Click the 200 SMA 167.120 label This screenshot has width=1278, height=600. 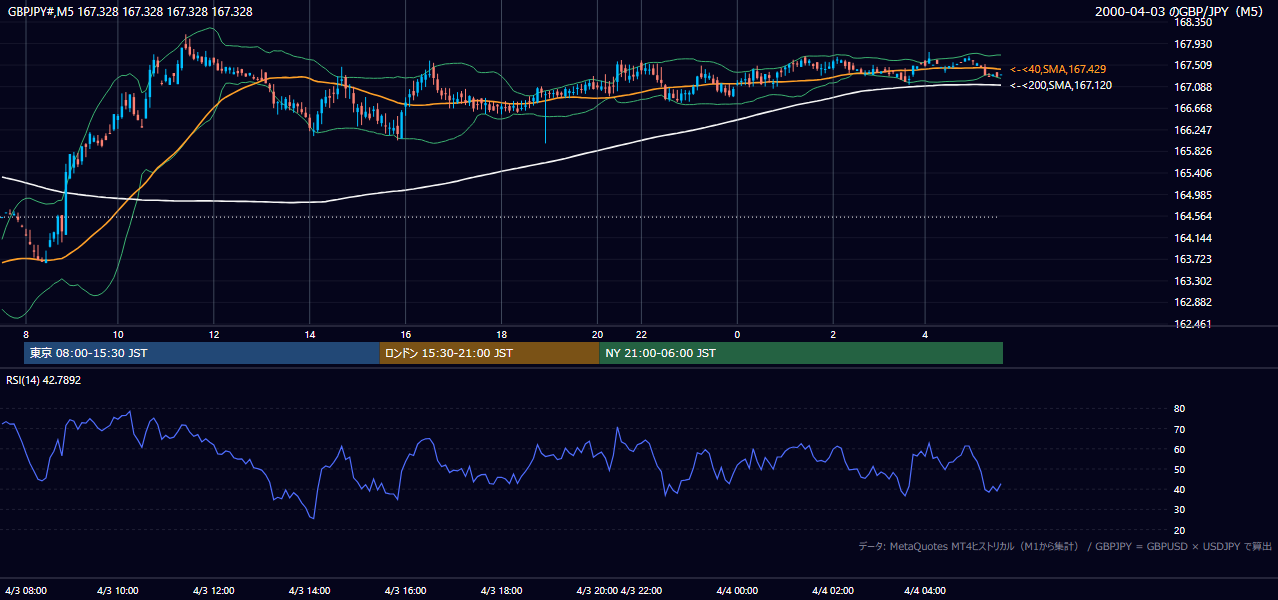(x=1061, y=86)
